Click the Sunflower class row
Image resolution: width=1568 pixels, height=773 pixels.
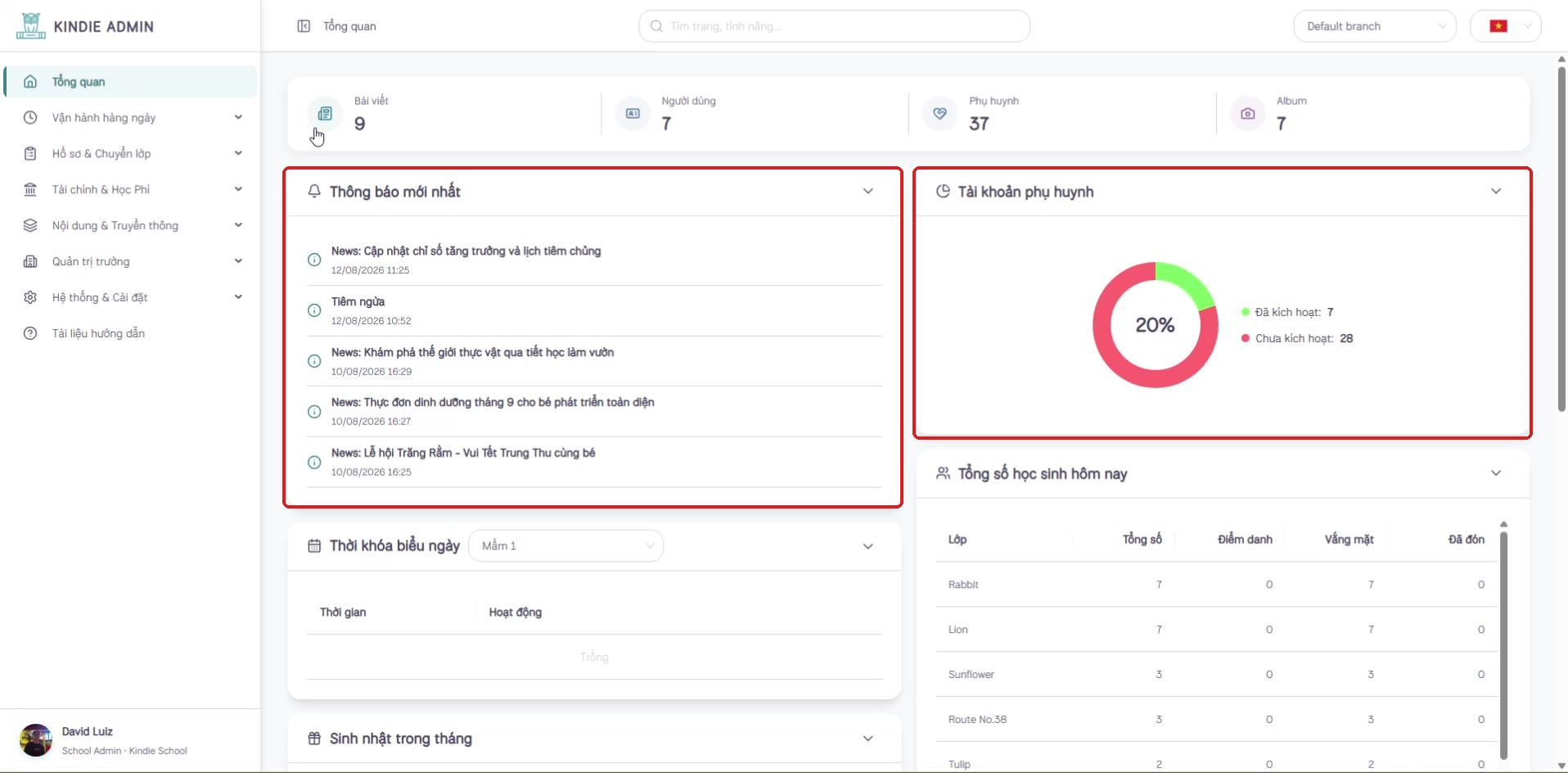[1216, 675]
